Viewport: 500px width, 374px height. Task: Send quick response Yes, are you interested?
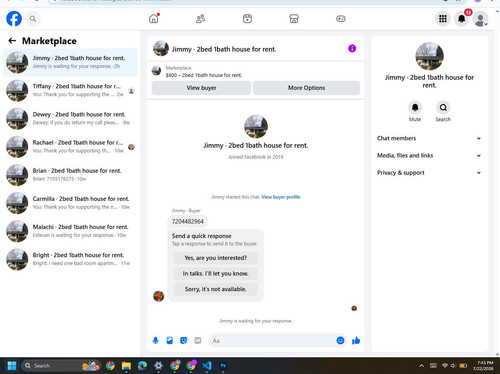click(216, 258)
